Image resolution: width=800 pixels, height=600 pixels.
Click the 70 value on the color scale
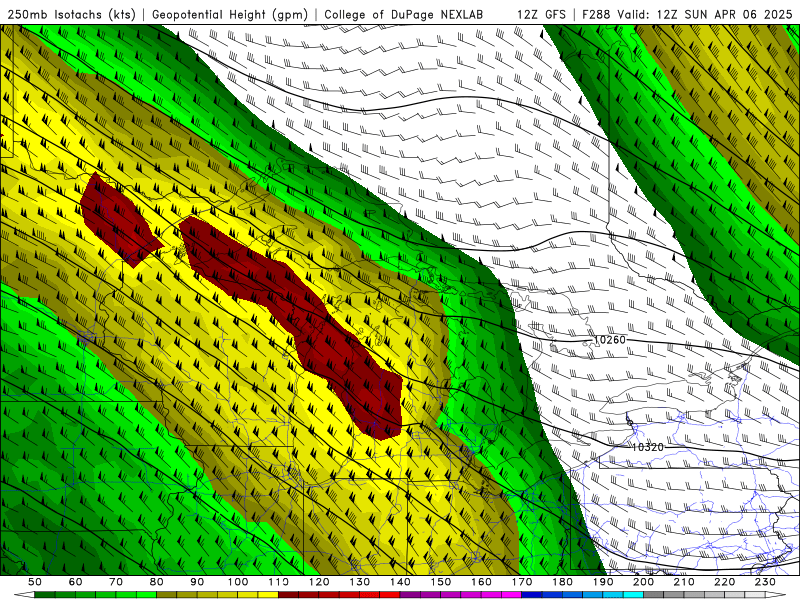116,582
